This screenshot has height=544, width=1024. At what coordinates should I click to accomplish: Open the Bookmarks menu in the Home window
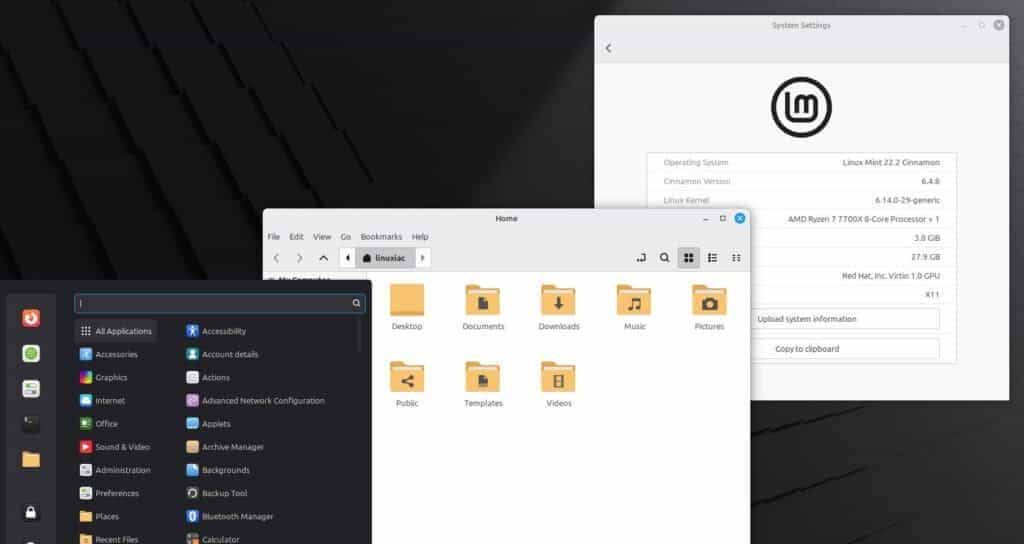pos(381,236)
